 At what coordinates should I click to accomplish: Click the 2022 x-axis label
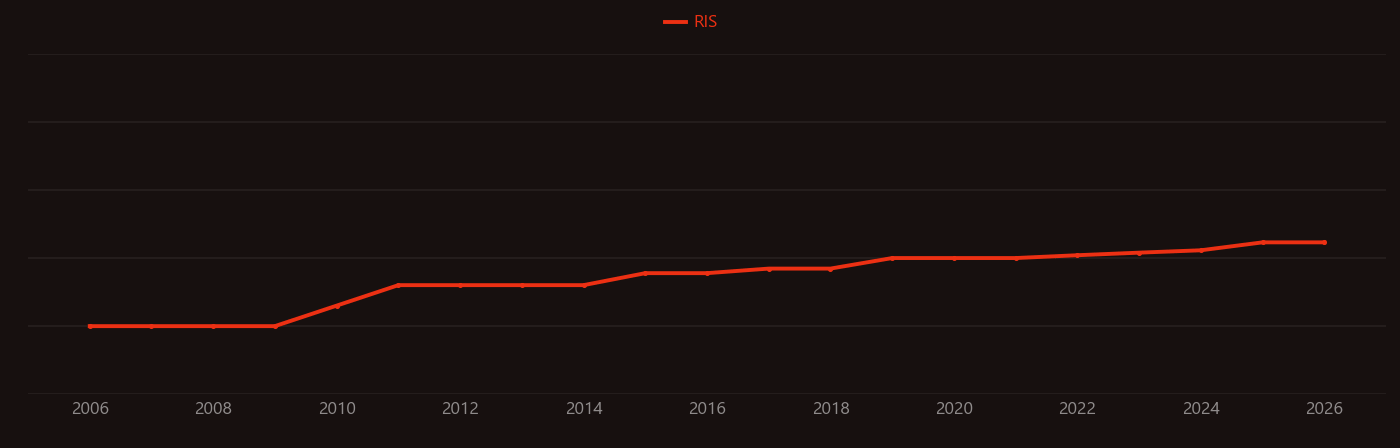click(x=1078, y=409)
